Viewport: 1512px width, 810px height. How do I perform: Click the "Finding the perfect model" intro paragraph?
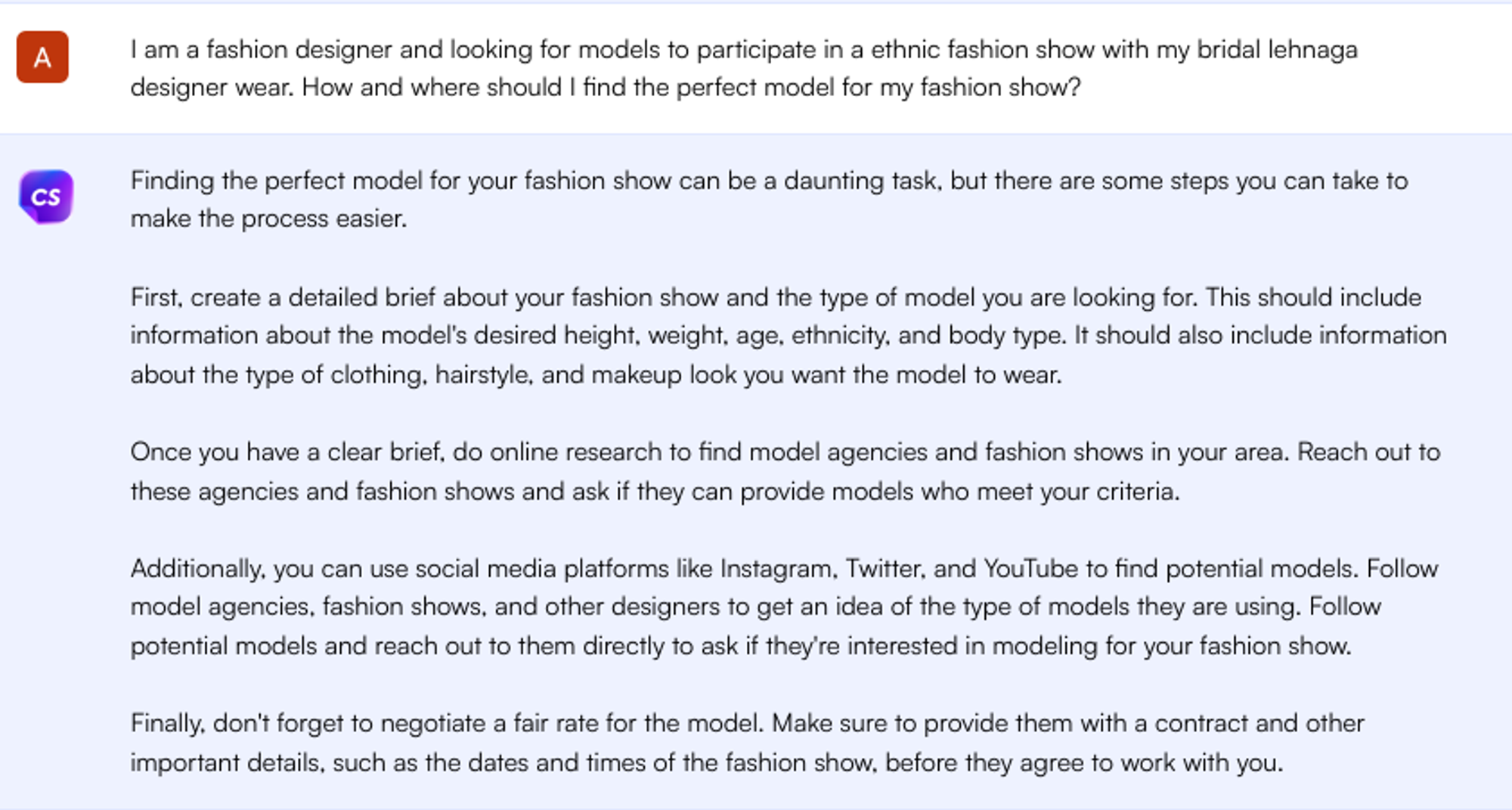[768, 200]
